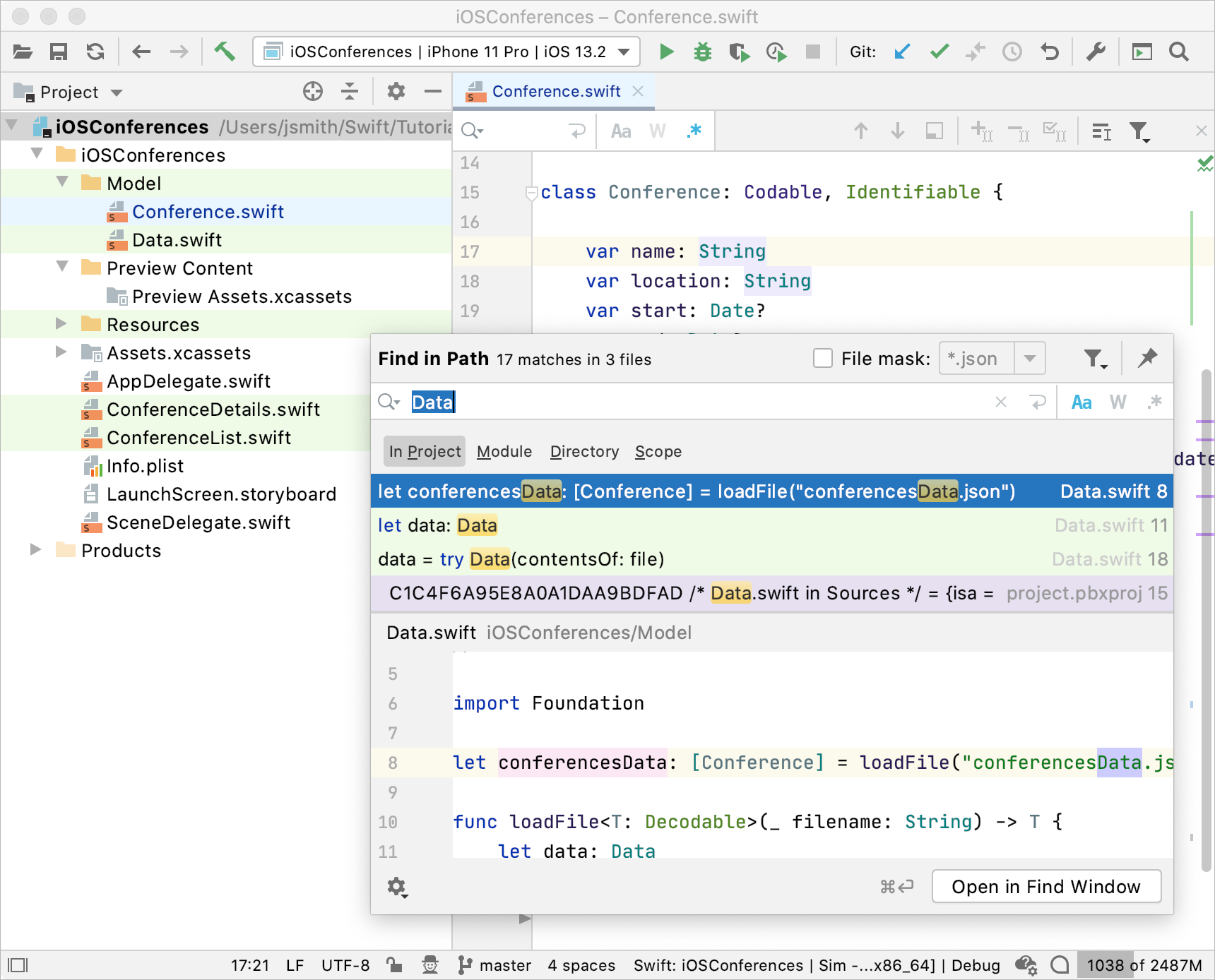
Task: Go to previous occurrence up arrow
Action: click(861, 131)
